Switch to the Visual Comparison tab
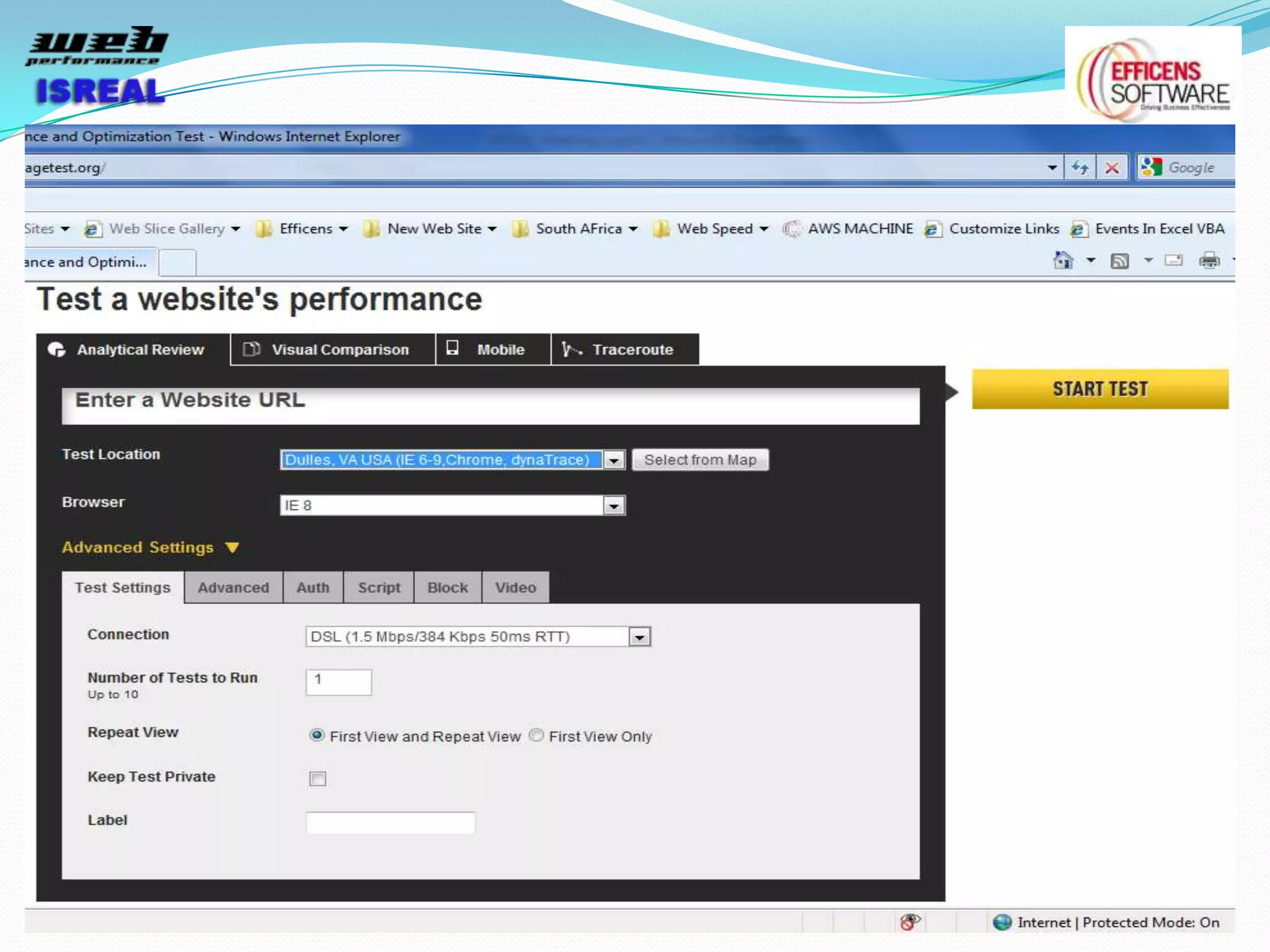 click(332, 350)
